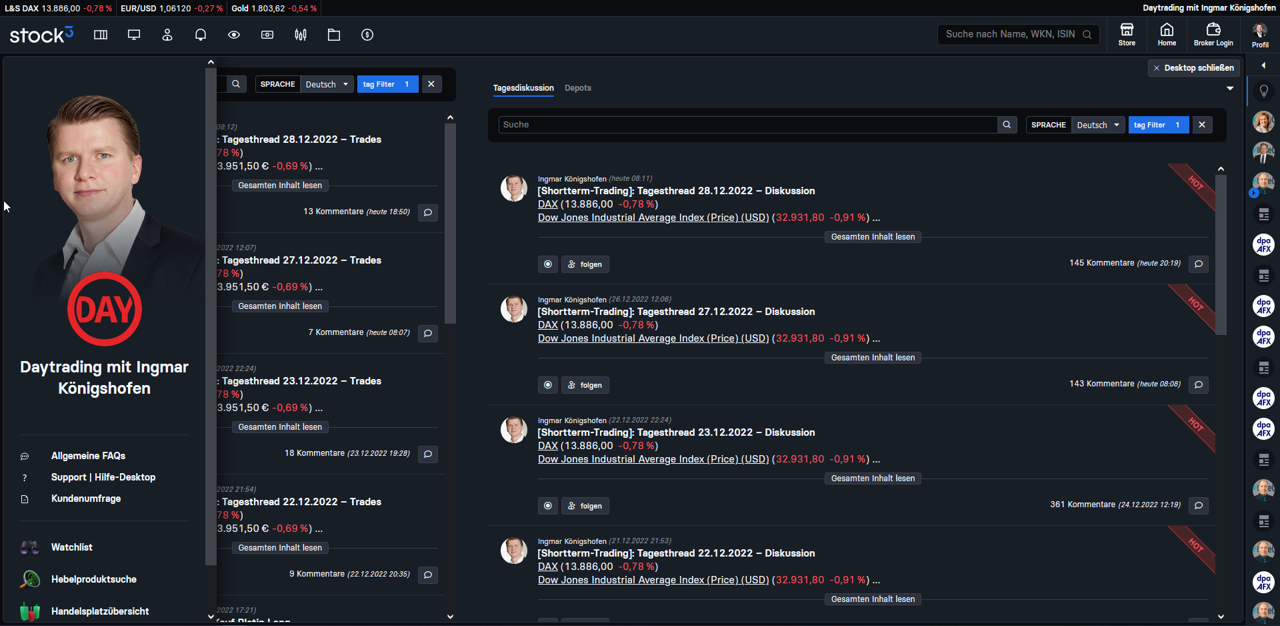The image size is (1280, 626).
Task: Open Allgemeine FAQs
Action: tap(88, 456)
